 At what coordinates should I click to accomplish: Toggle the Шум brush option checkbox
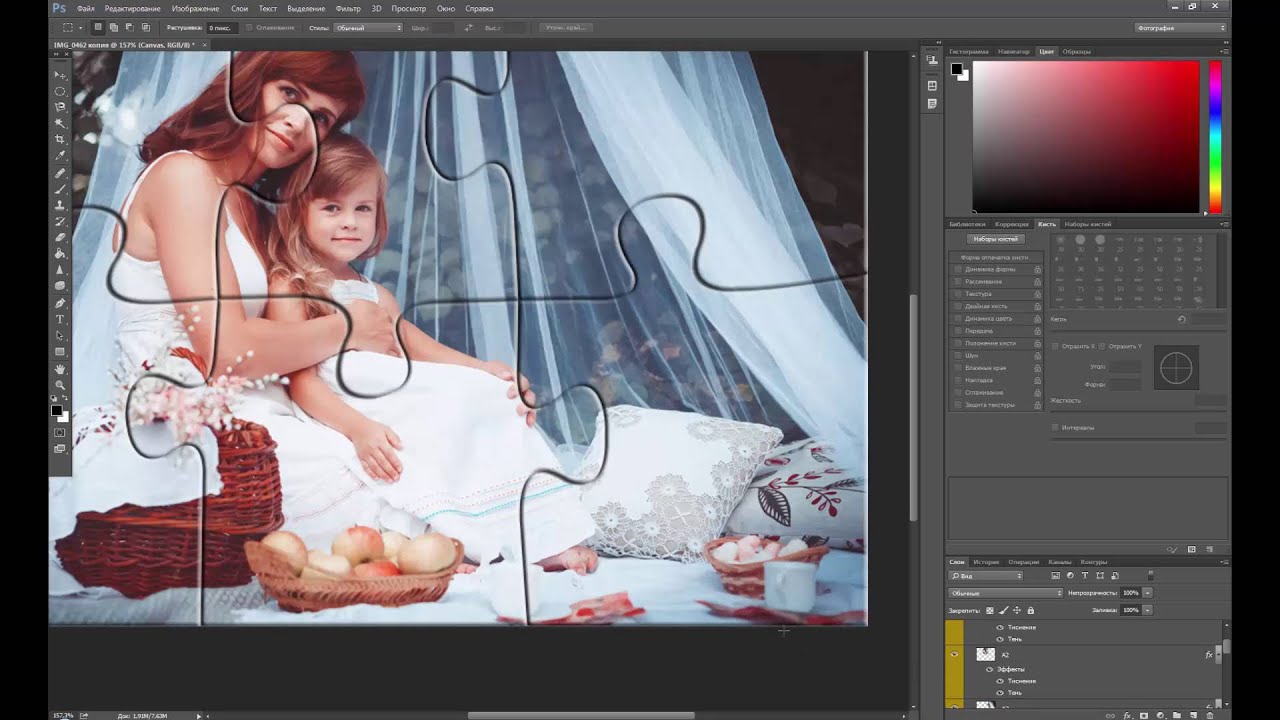(958, 356)
